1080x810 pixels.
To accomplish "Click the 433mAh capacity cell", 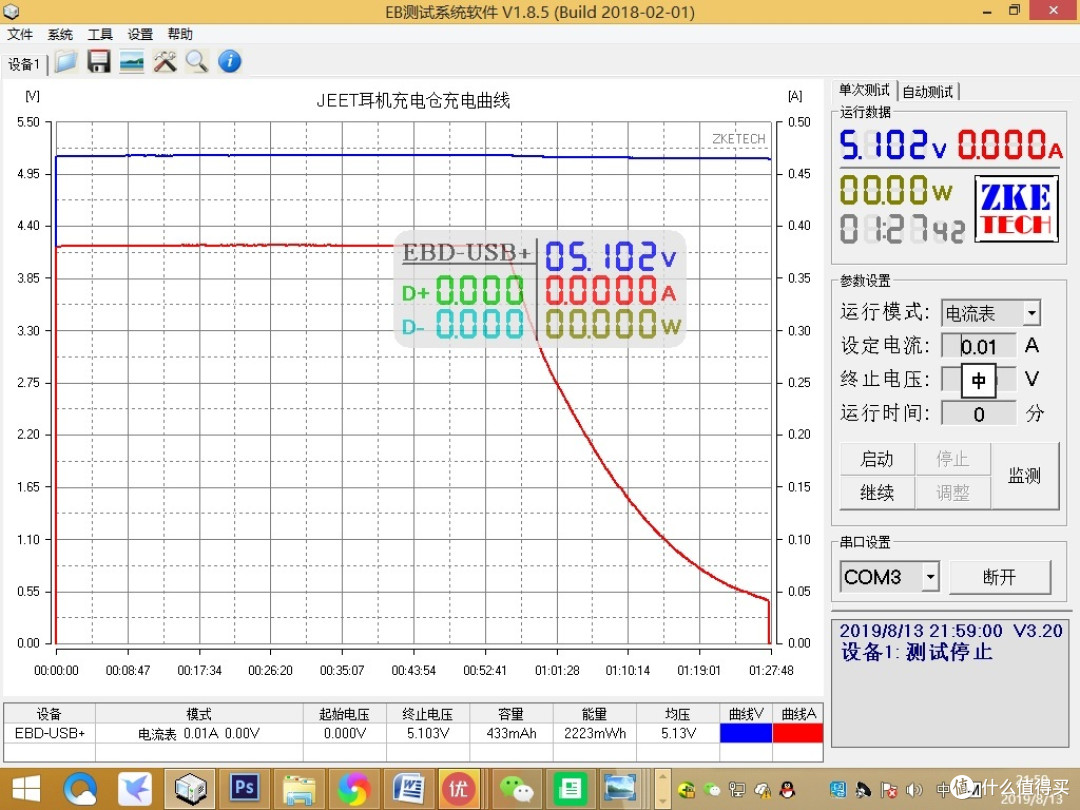I will tap(511, 733).
